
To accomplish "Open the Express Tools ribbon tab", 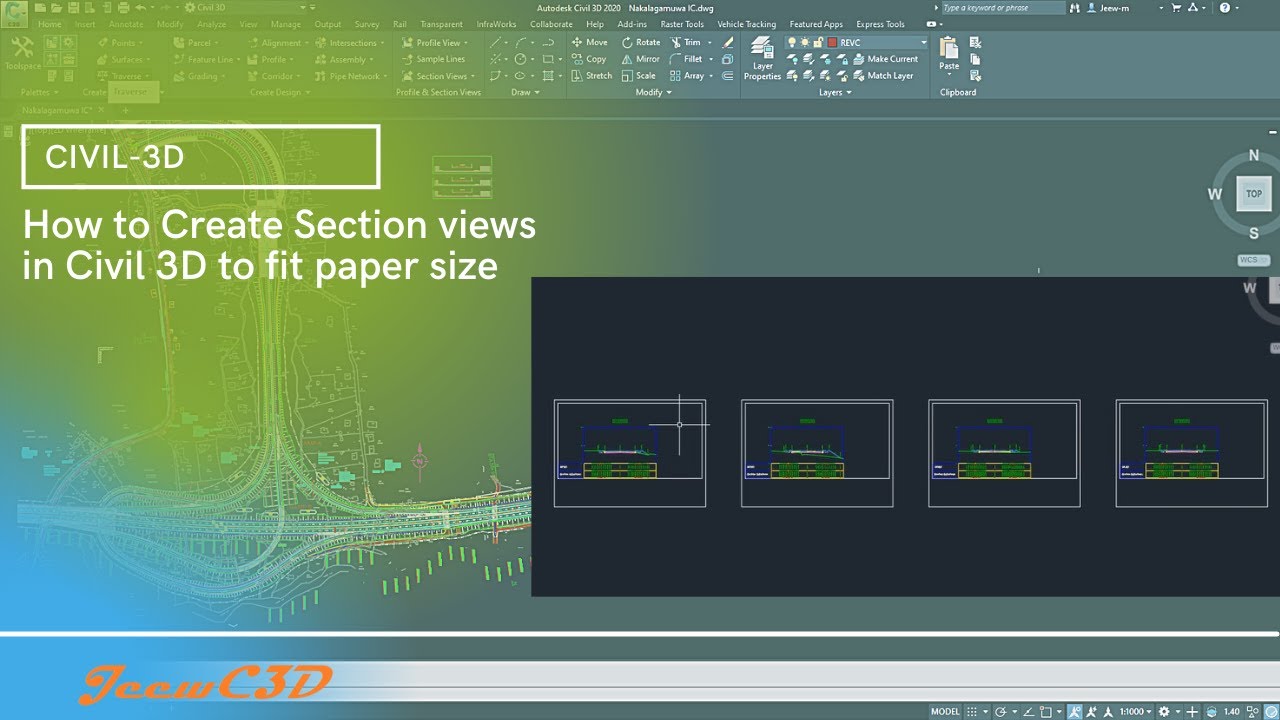I will click(880, 24).
